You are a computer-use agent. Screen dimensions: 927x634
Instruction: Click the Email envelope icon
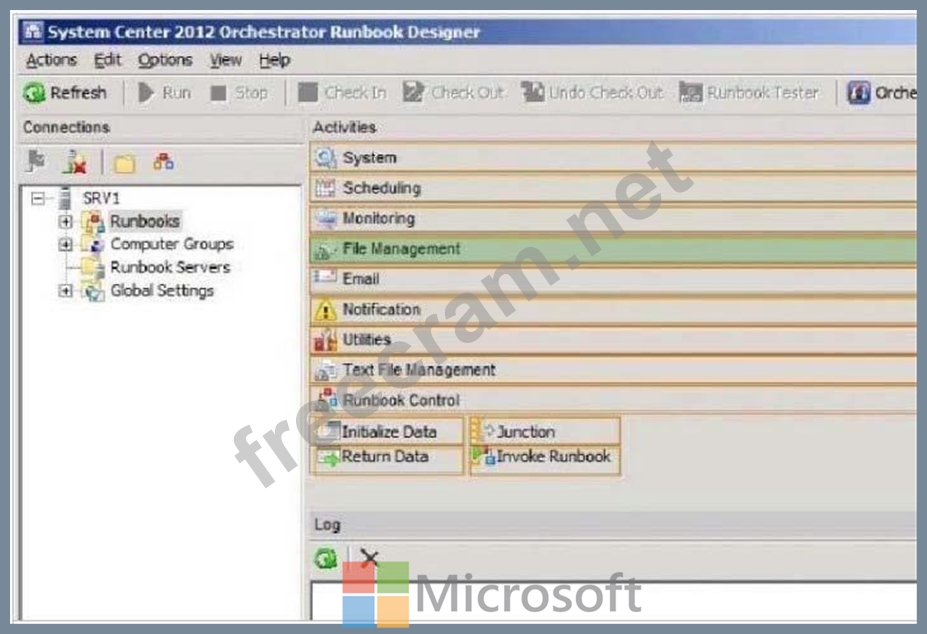pyautogui.click(x=326, y=277)
